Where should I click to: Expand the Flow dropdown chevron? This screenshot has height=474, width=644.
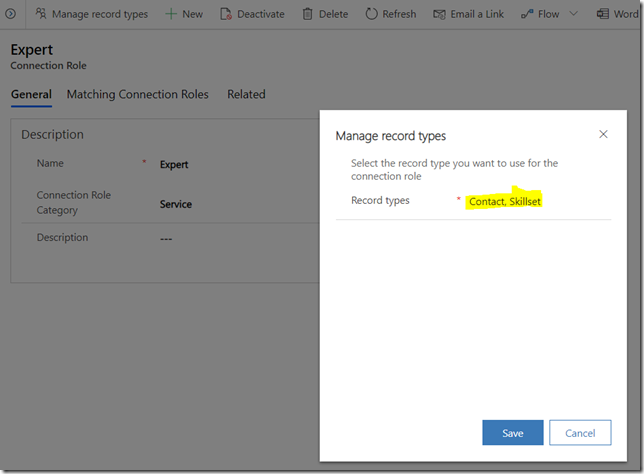[x=573, y=14]
